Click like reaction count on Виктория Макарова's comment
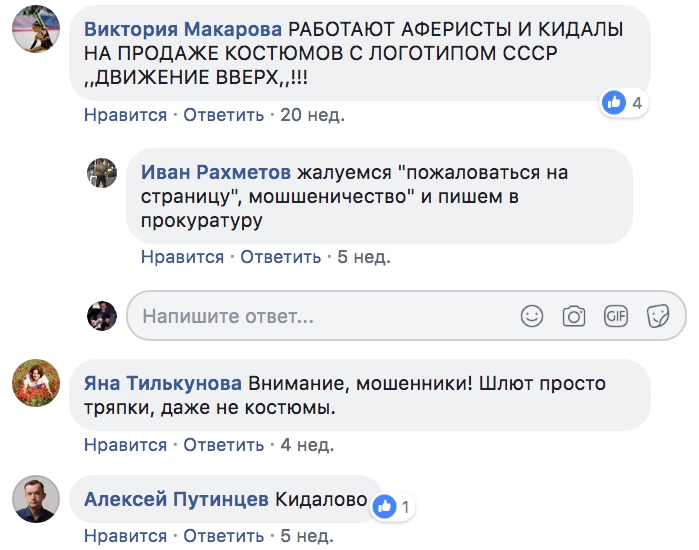Image resolution: width=699 pixels, height=550 pixels. pos(624,102)
